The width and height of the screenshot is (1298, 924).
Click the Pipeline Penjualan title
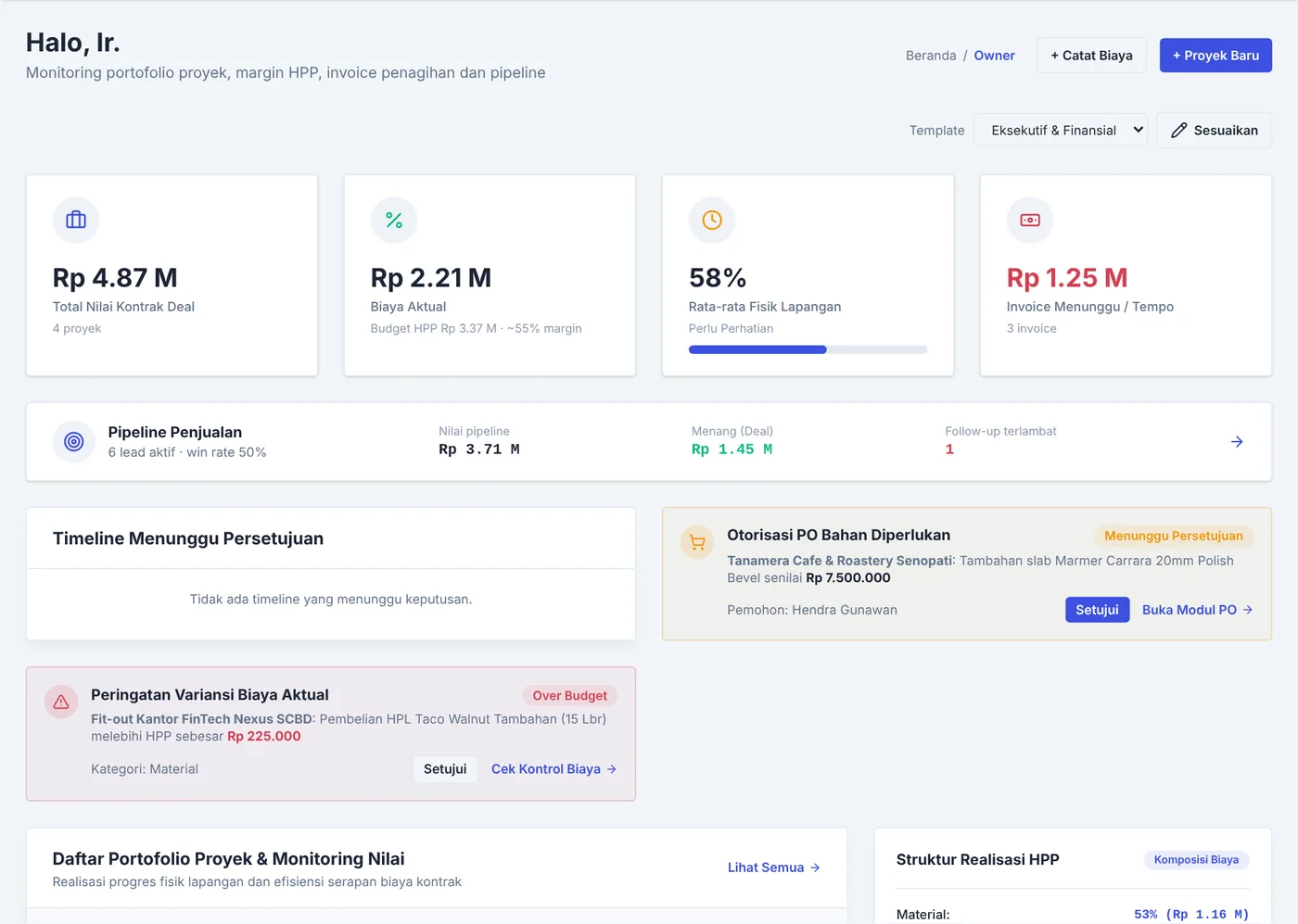[175, 432]
